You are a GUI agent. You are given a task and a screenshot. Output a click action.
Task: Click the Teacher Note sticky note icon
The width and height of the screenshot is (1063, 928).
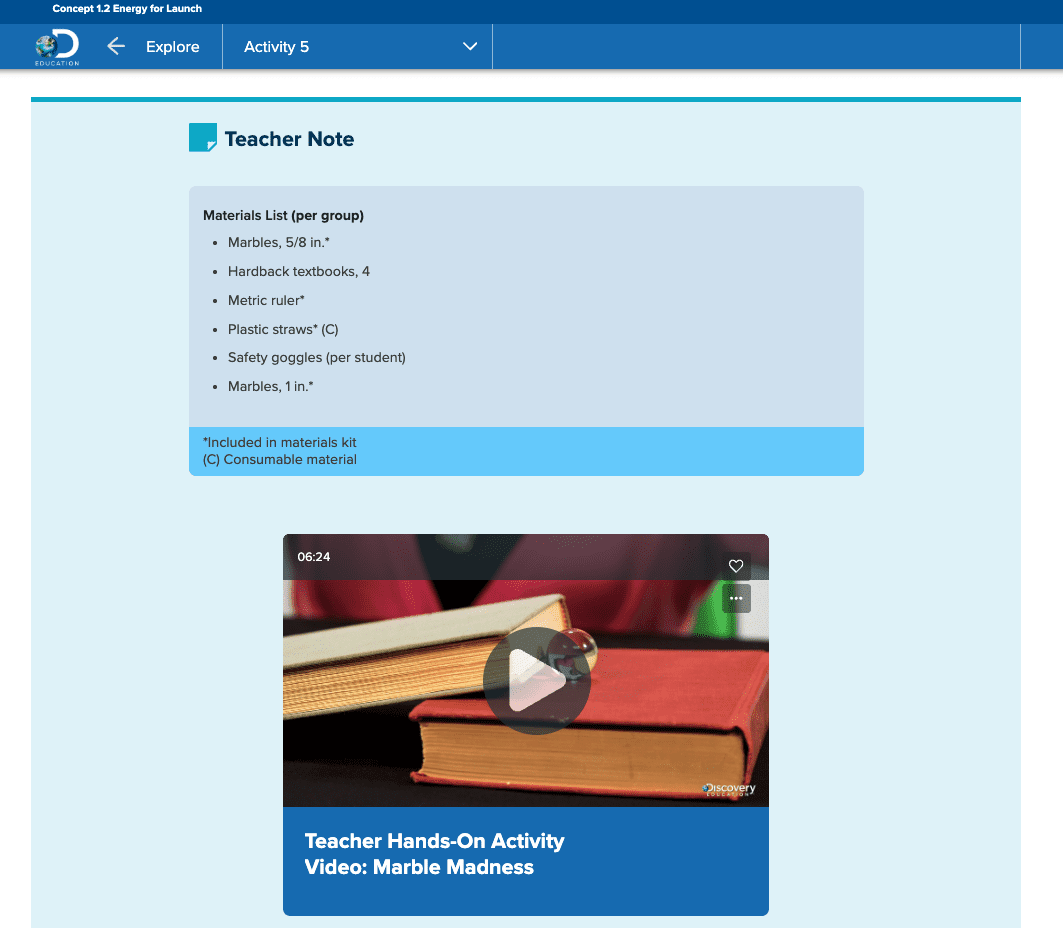(x=200, y=137)
